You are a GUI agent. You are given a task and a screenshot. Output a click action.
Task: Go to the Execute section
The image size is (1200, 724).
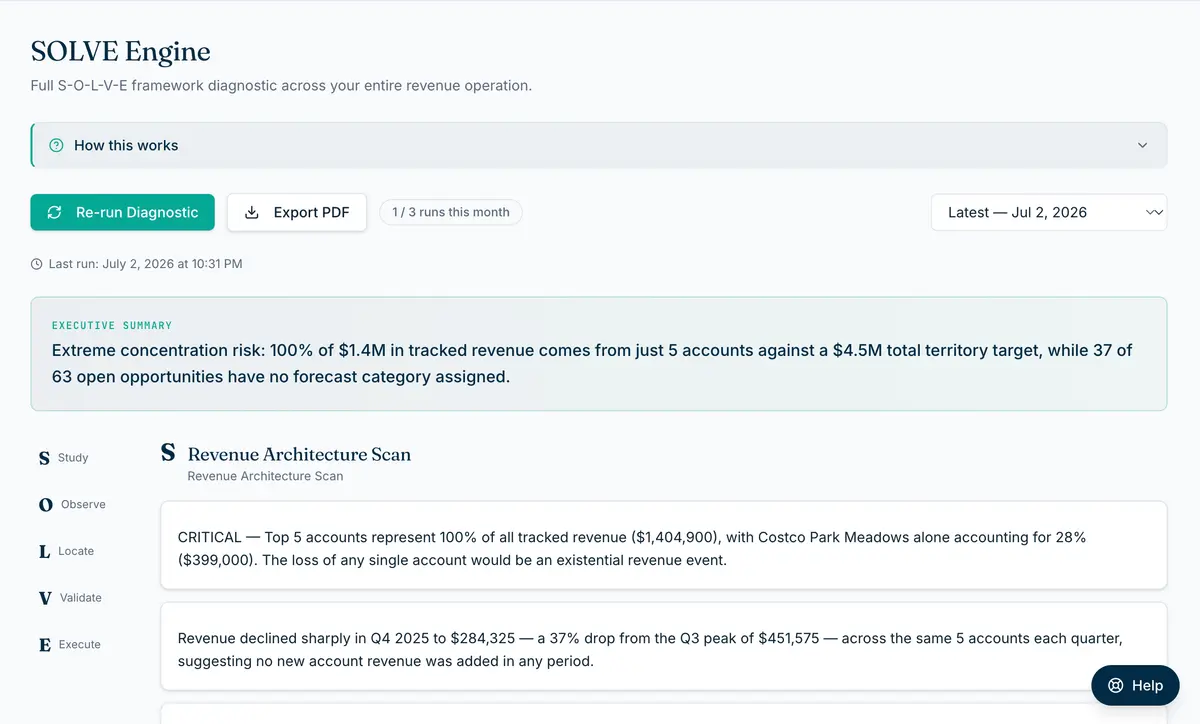point(70,645)
